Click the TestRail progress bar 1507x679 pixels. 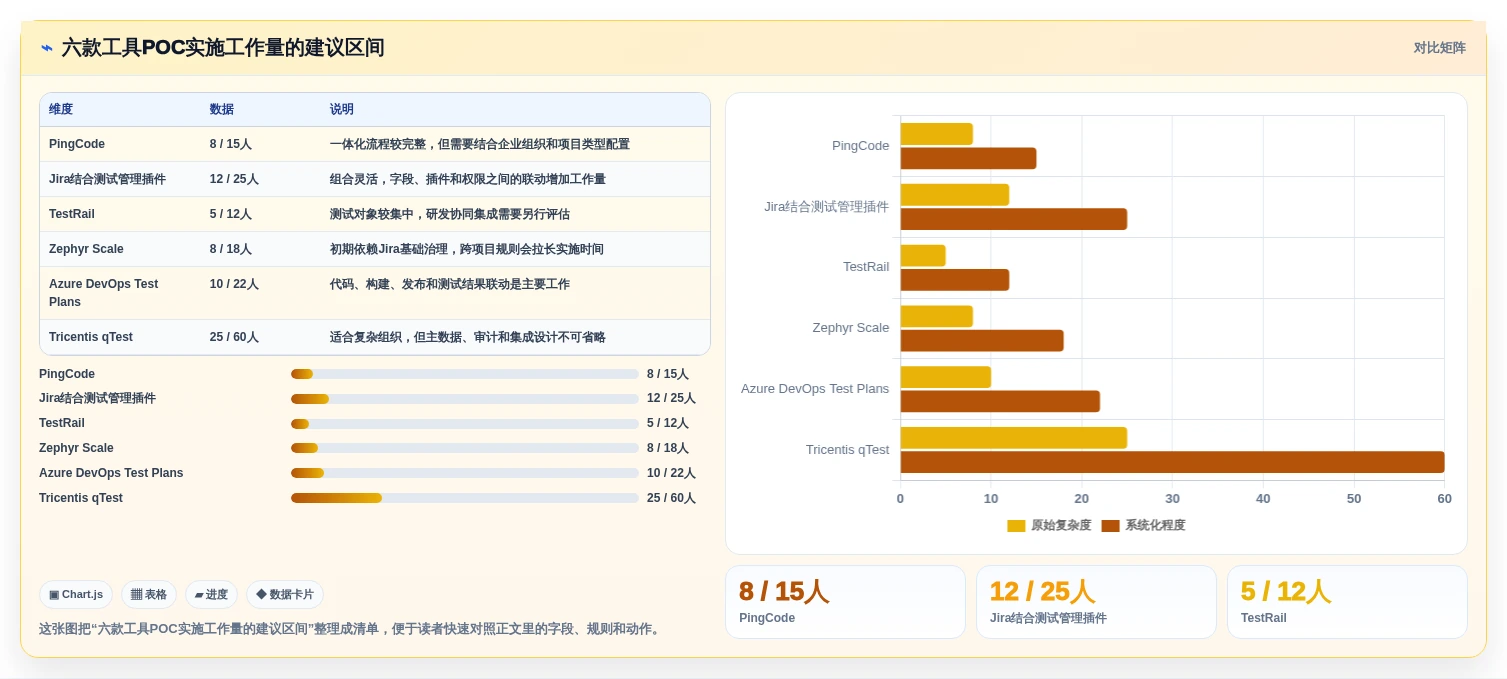pyautogui.click(x=465, y=424)
